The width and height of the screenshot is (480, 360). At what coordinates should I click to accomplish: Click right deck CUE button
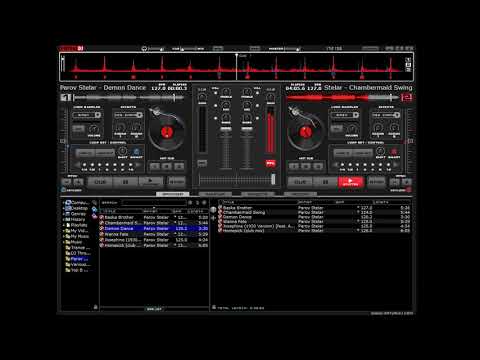tap(300, 182)
